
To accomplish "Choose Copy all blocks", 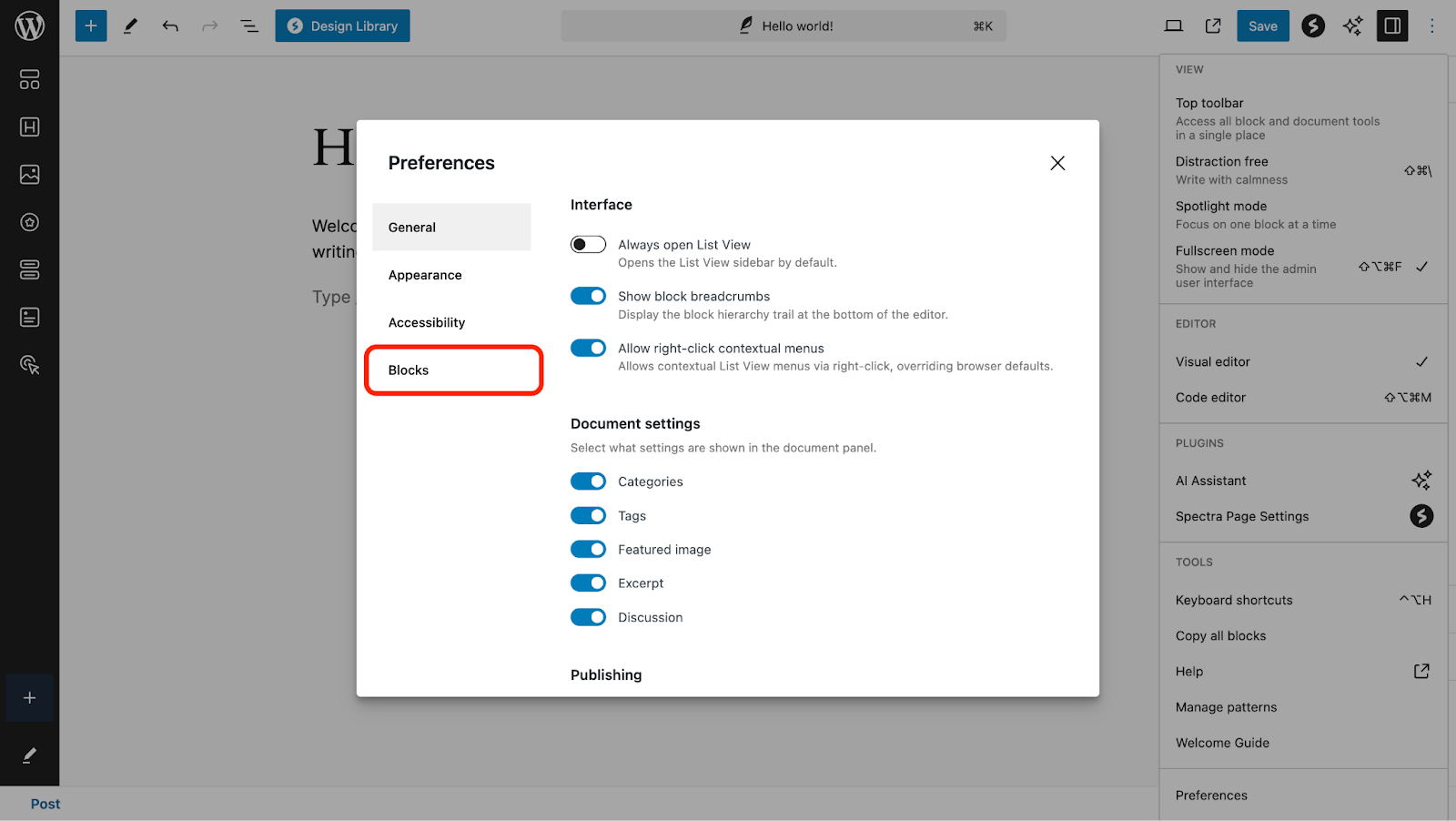I will (x=1303, y=635).
